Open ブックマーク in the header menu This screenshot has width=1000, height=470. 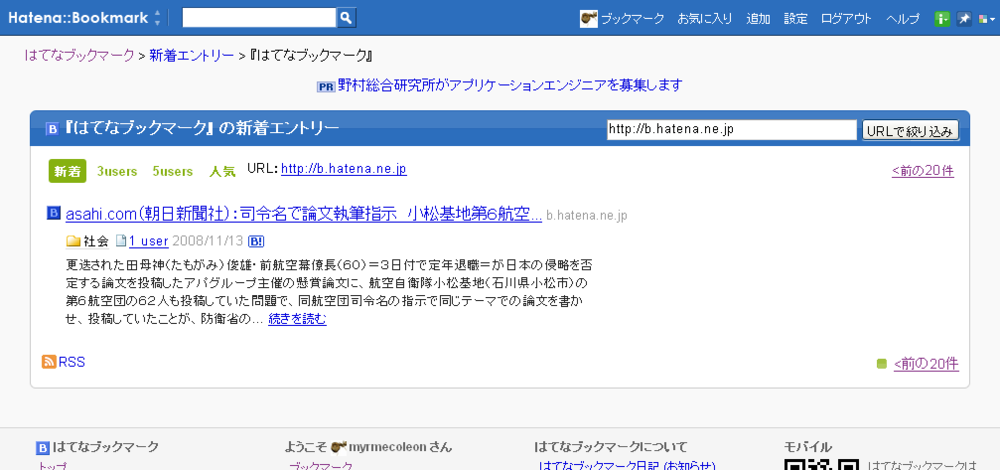[632, 18]
